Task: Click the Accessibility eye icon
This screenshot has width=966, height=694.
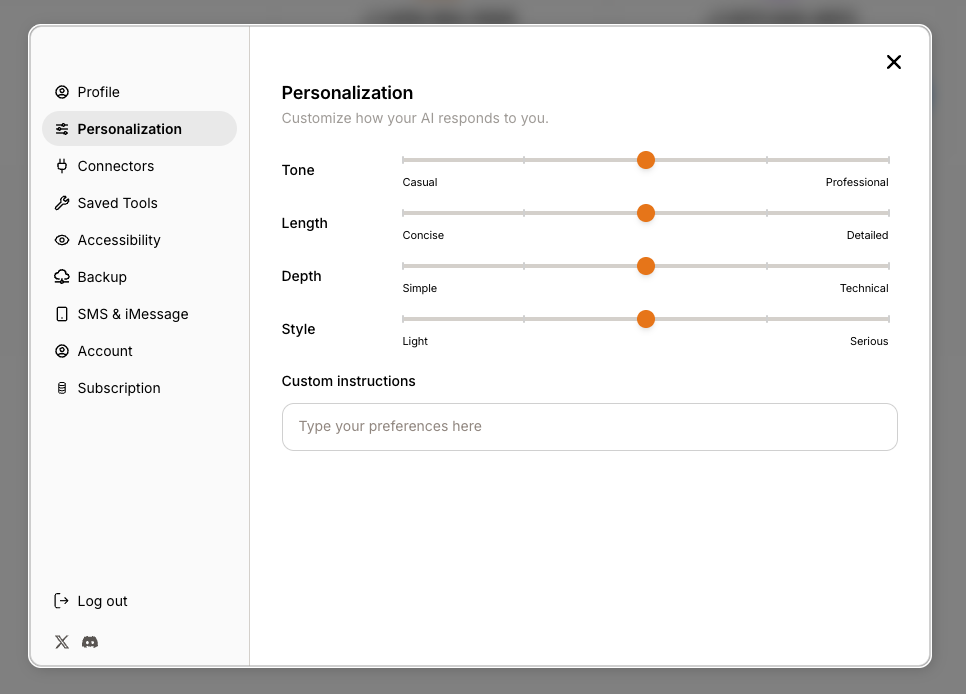Action: (62, 240)
